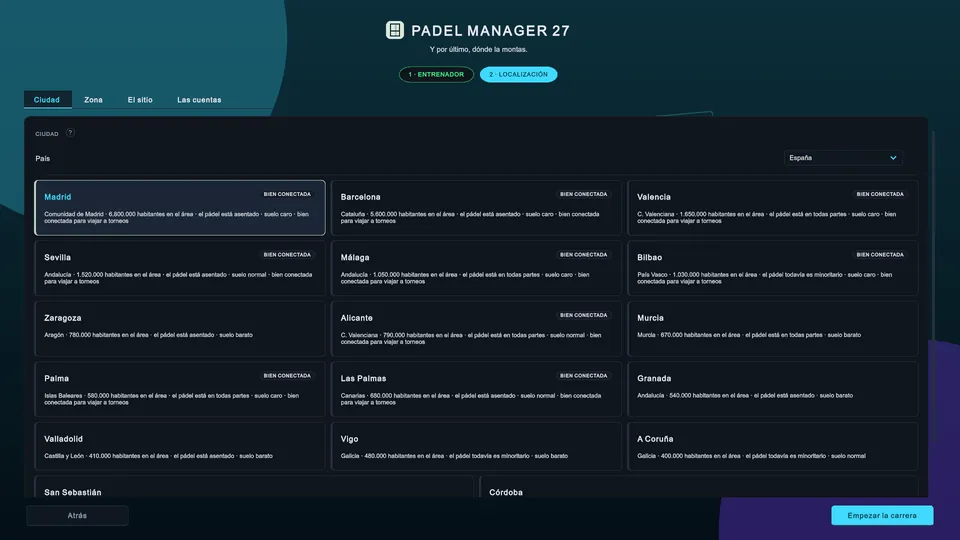Screen dimensions: 960x540
Task: Click Bien Conectada badge on Valencia
Action: [x=880, y=194]
